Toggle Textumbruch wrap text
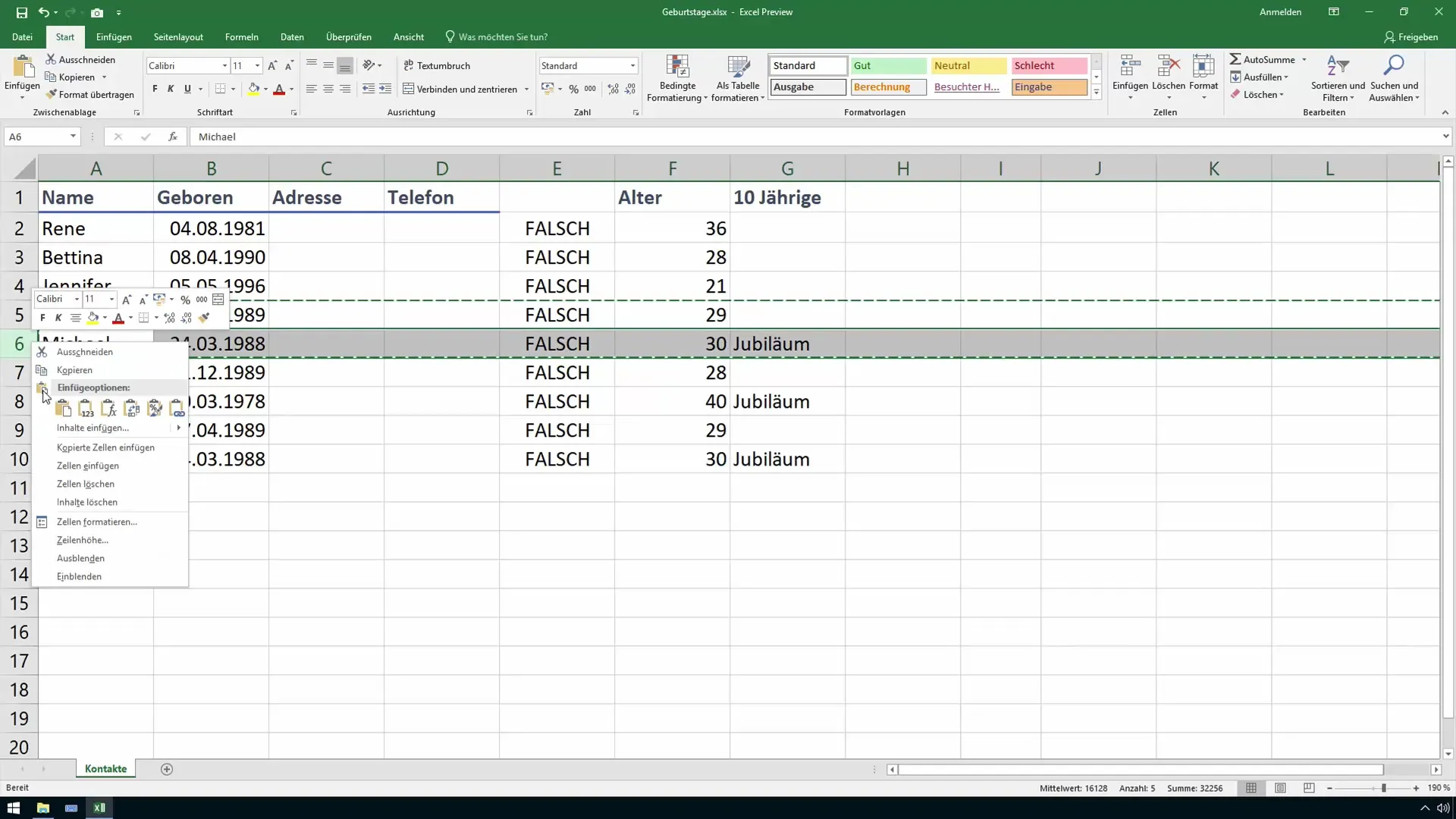 click(x=438, y=66)
